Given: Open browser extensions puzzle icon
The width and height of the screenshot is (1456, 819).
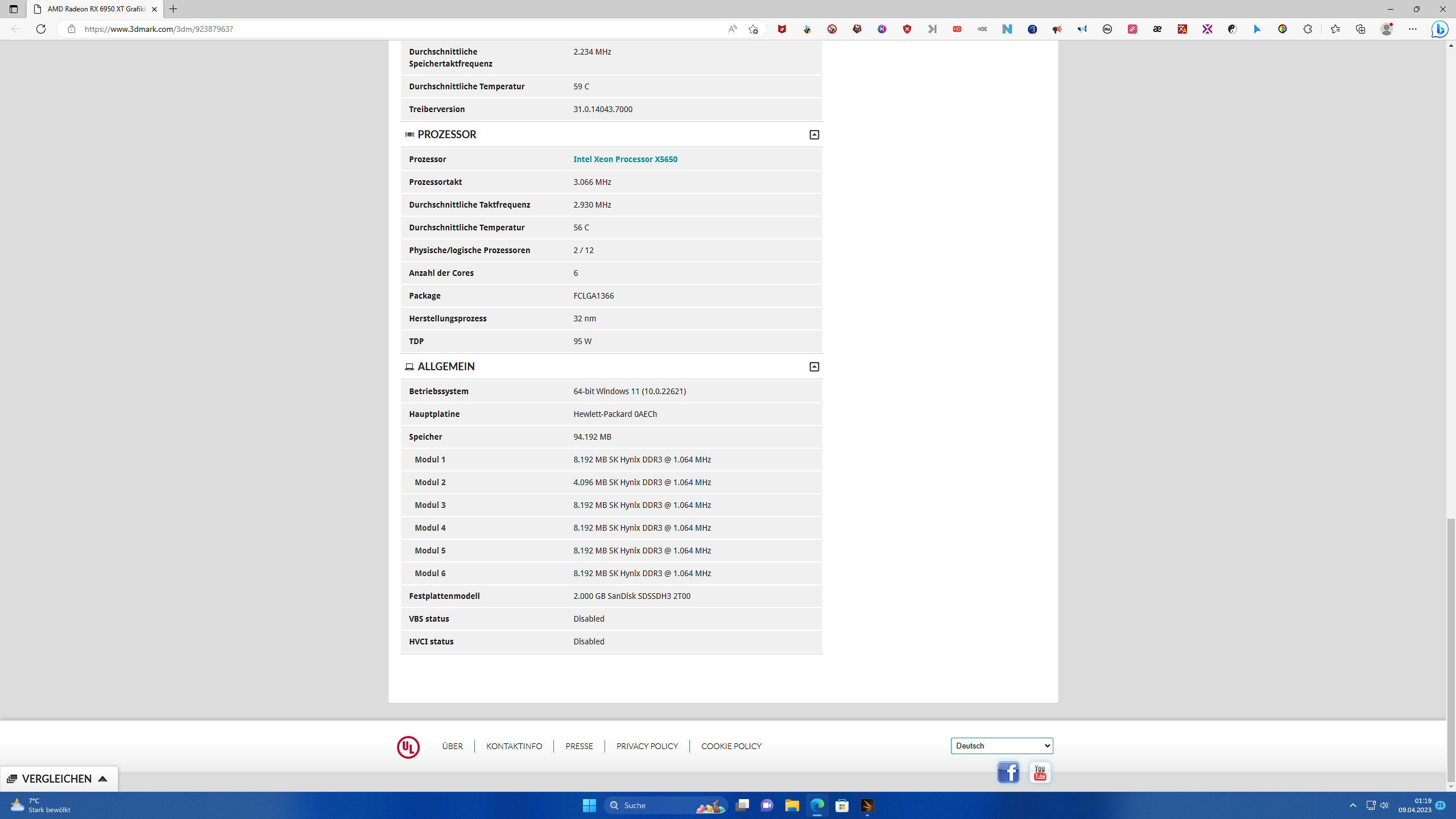Looking at the screenshot, I should [1308, 29].
